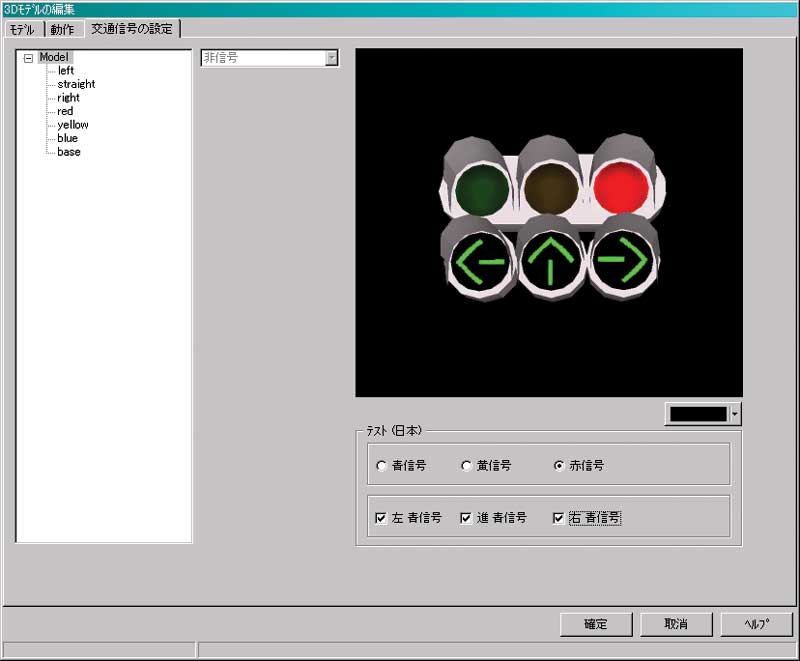The image size is (800, 661).
Task: Switch to the 動作 tab
Action: [62, 30]
